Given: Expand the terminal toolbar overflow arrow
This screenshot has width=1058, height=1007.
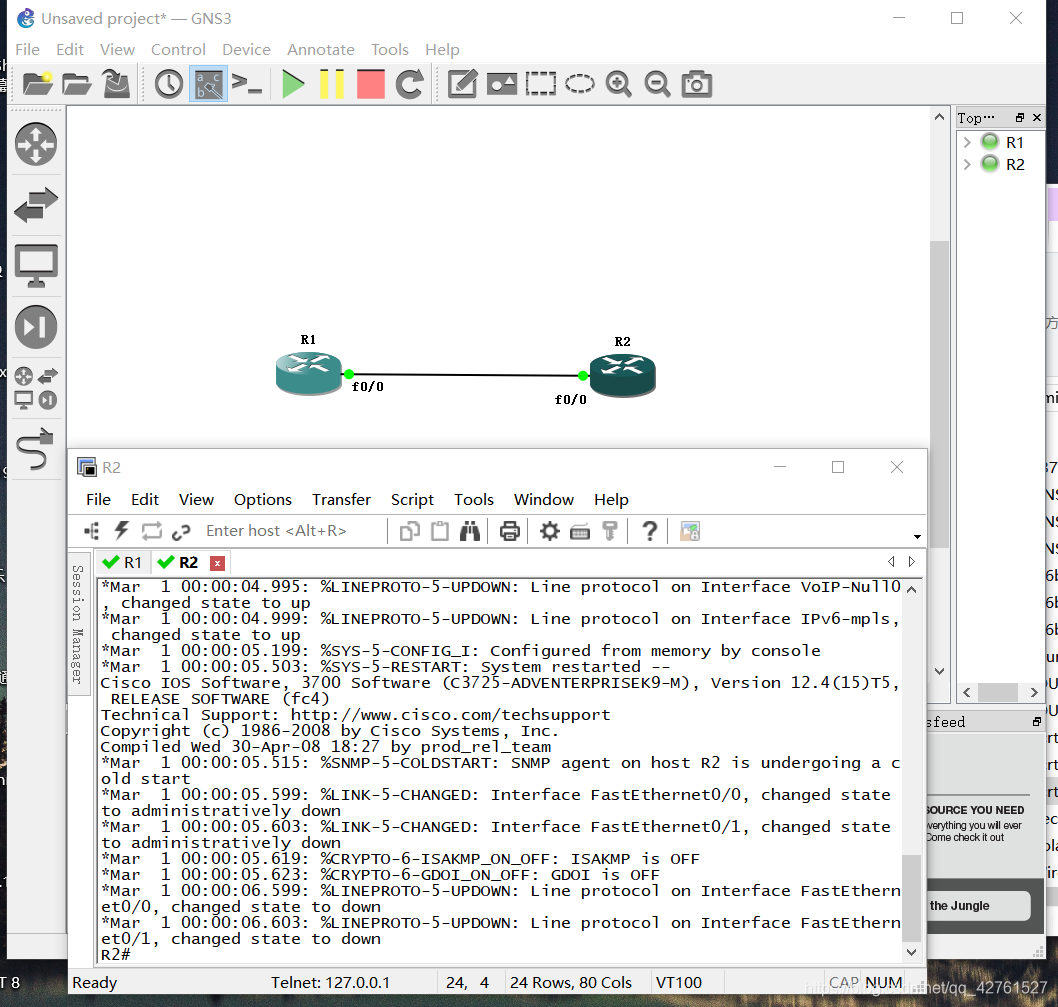Looking at the screenshot, I should [917, 537].
